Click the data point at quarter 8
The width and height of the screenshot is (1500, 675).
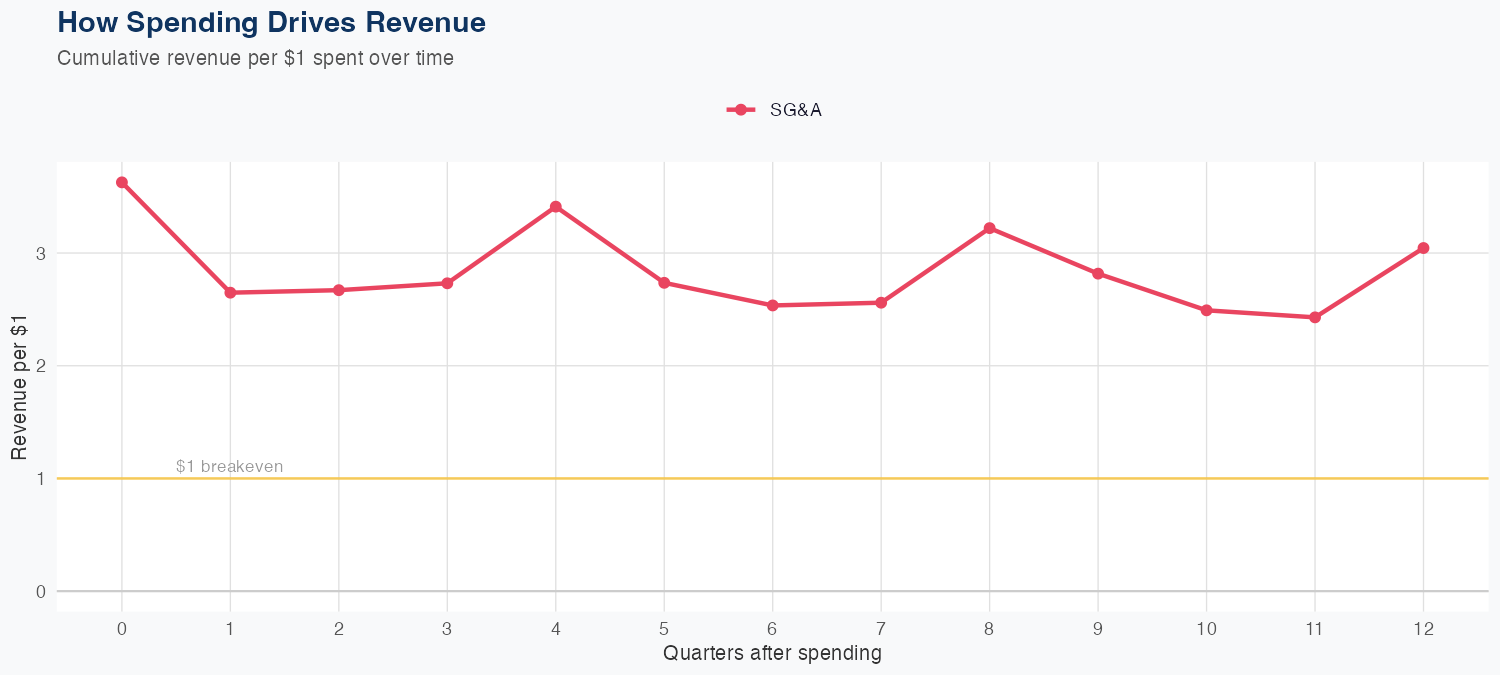click(989, 228)
